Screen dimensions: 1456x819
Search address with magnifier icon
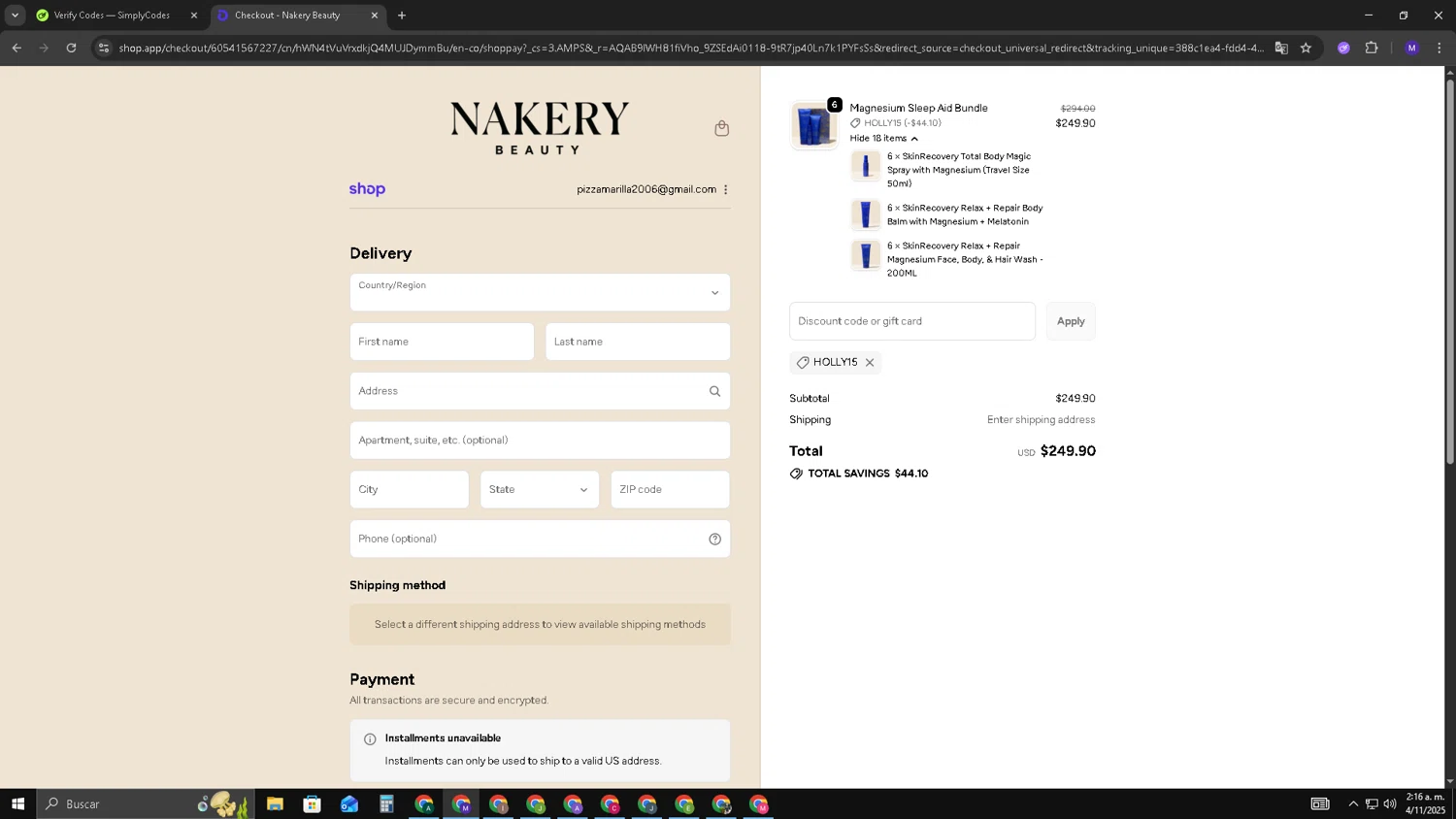pos(714,391)
